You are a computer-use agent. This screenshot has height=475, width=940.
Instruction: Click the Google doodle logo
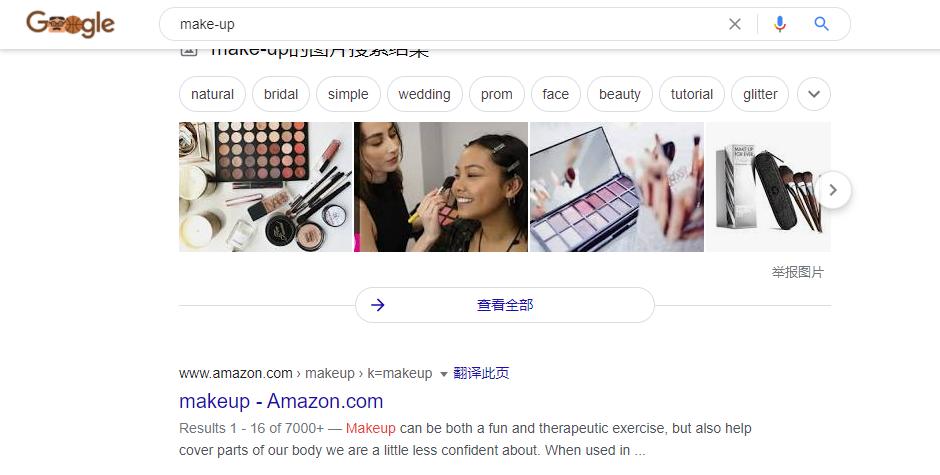[x=70, y=24]
